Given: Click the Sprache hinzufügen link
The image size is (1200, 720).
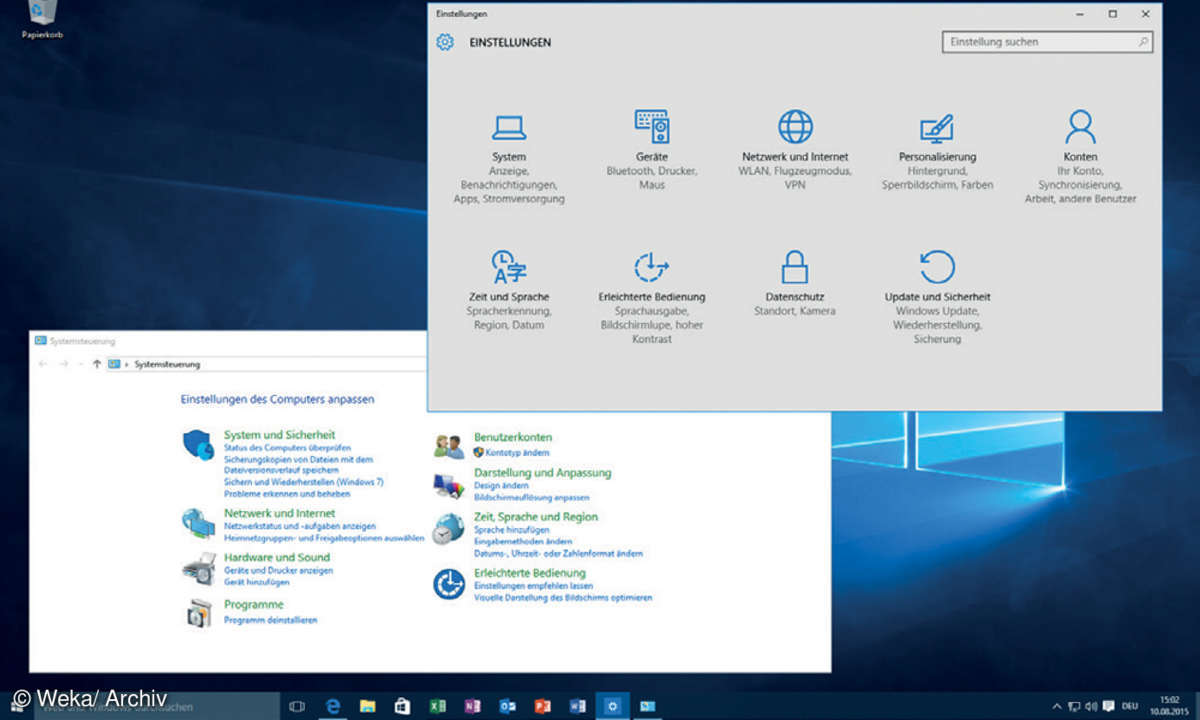Looking at the screenshot, I should pos(511,530).
